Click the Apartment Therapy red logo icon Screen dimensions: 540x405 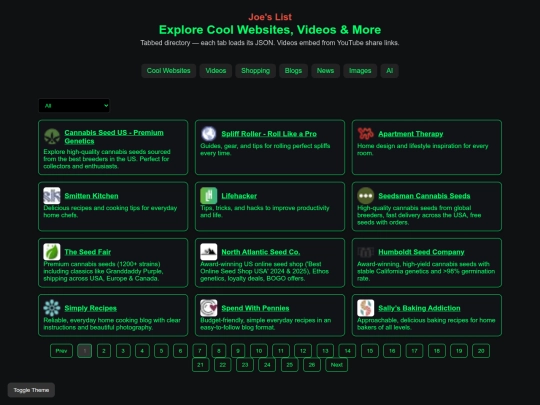(365, 134)
